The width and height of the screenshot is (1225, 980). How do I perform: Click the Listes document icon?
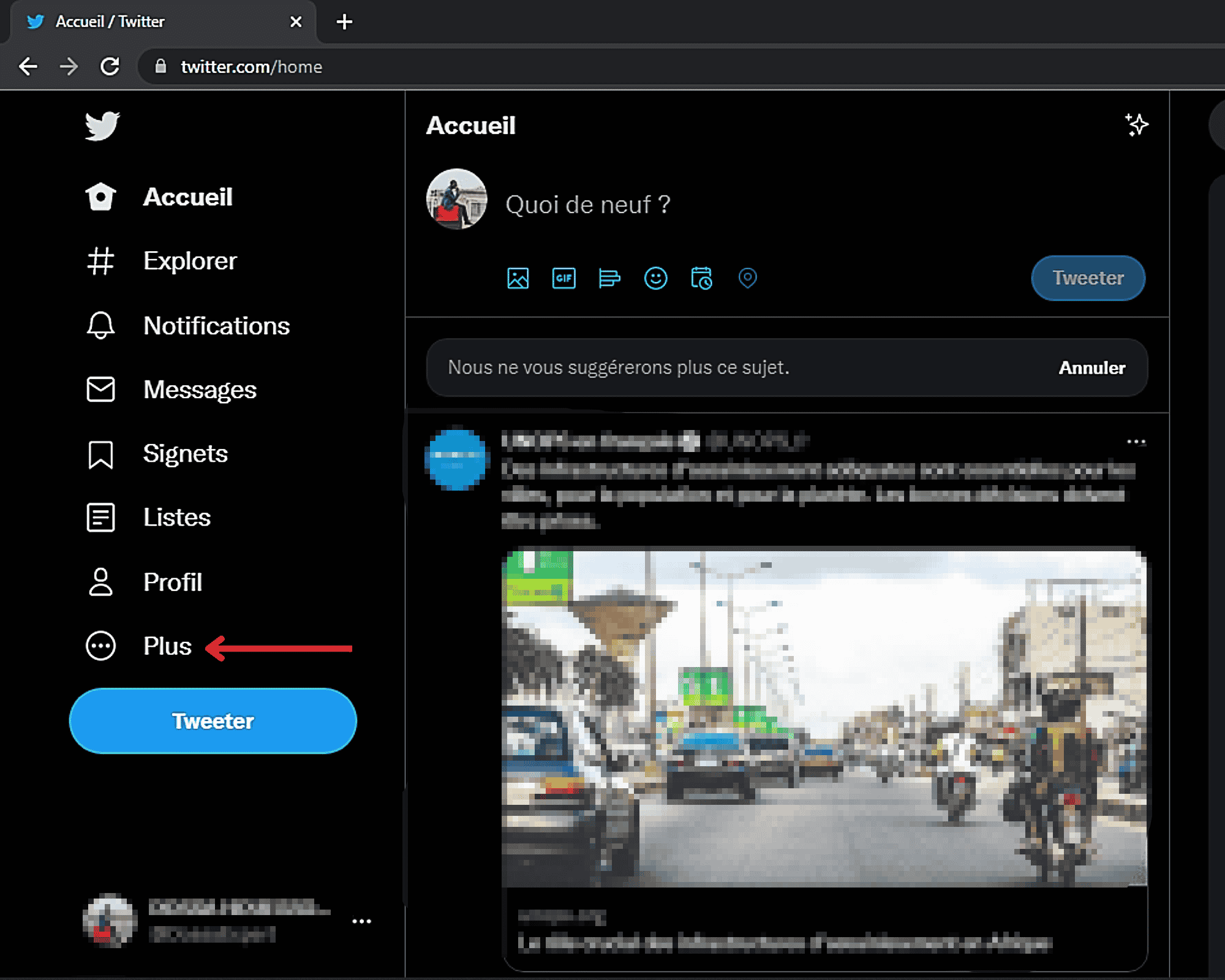(101, 518)
